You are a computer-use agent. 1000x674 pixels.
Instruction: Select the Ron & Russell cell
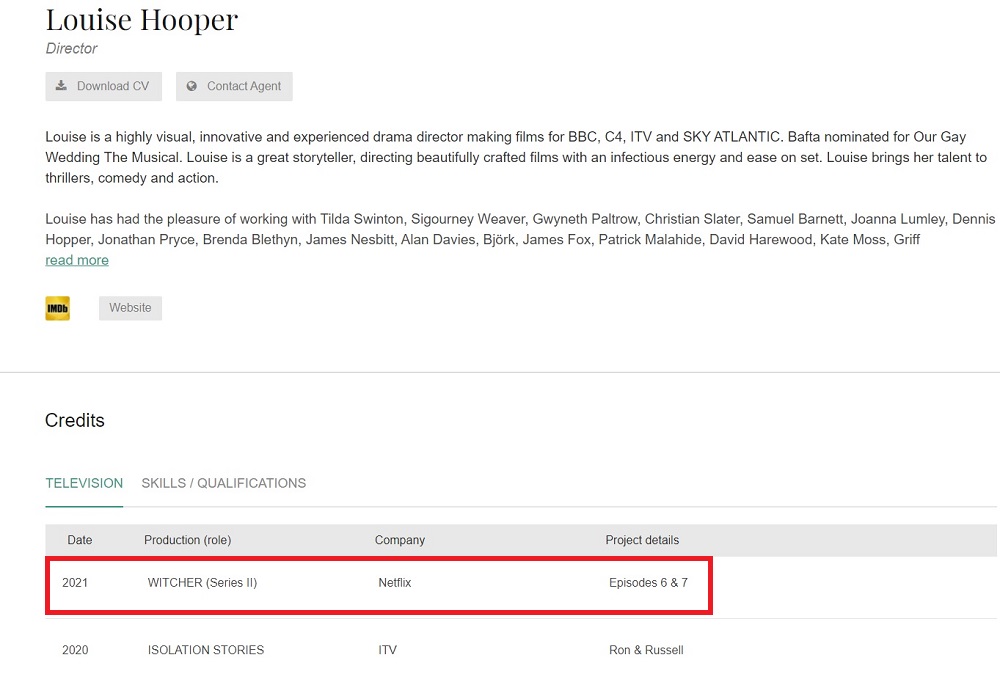[x=646, y=650]
